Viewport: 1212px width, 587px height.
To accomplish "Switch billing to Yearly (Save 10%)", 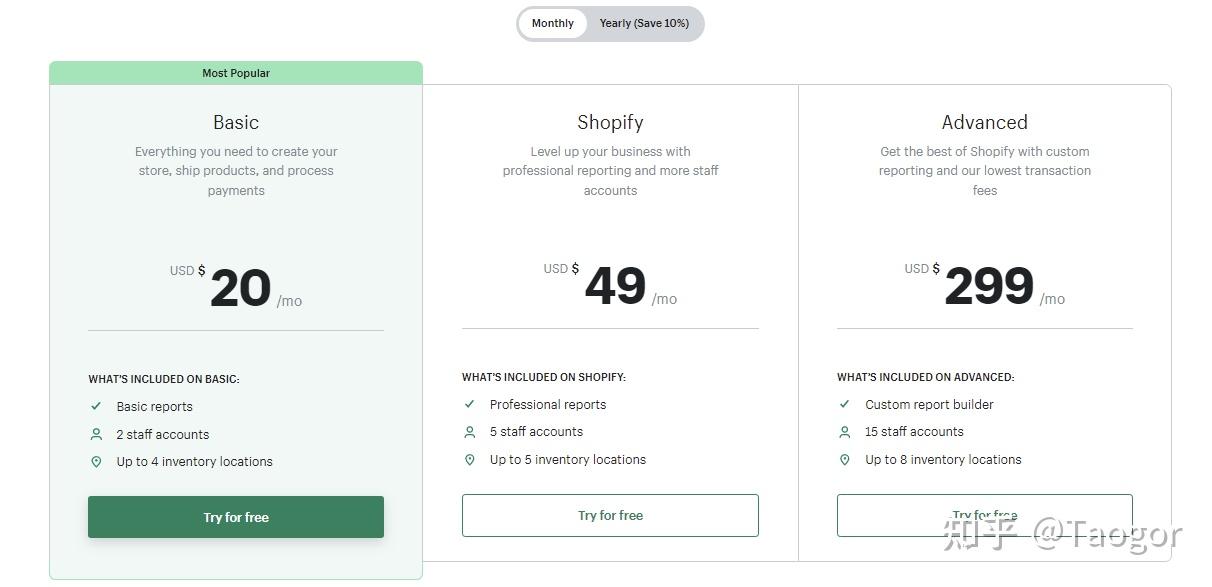I will click(644, 23).
